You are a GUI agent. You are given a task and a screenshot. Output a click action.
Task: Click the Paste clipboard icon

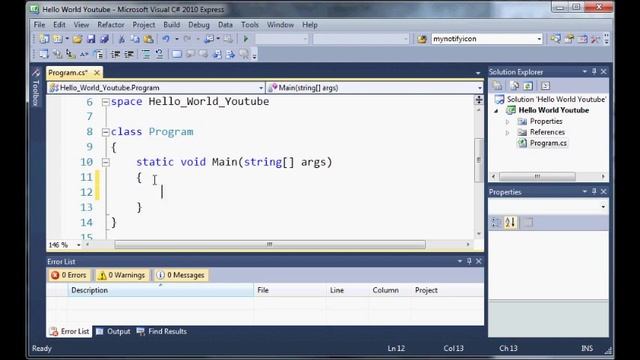pos(149,39)
